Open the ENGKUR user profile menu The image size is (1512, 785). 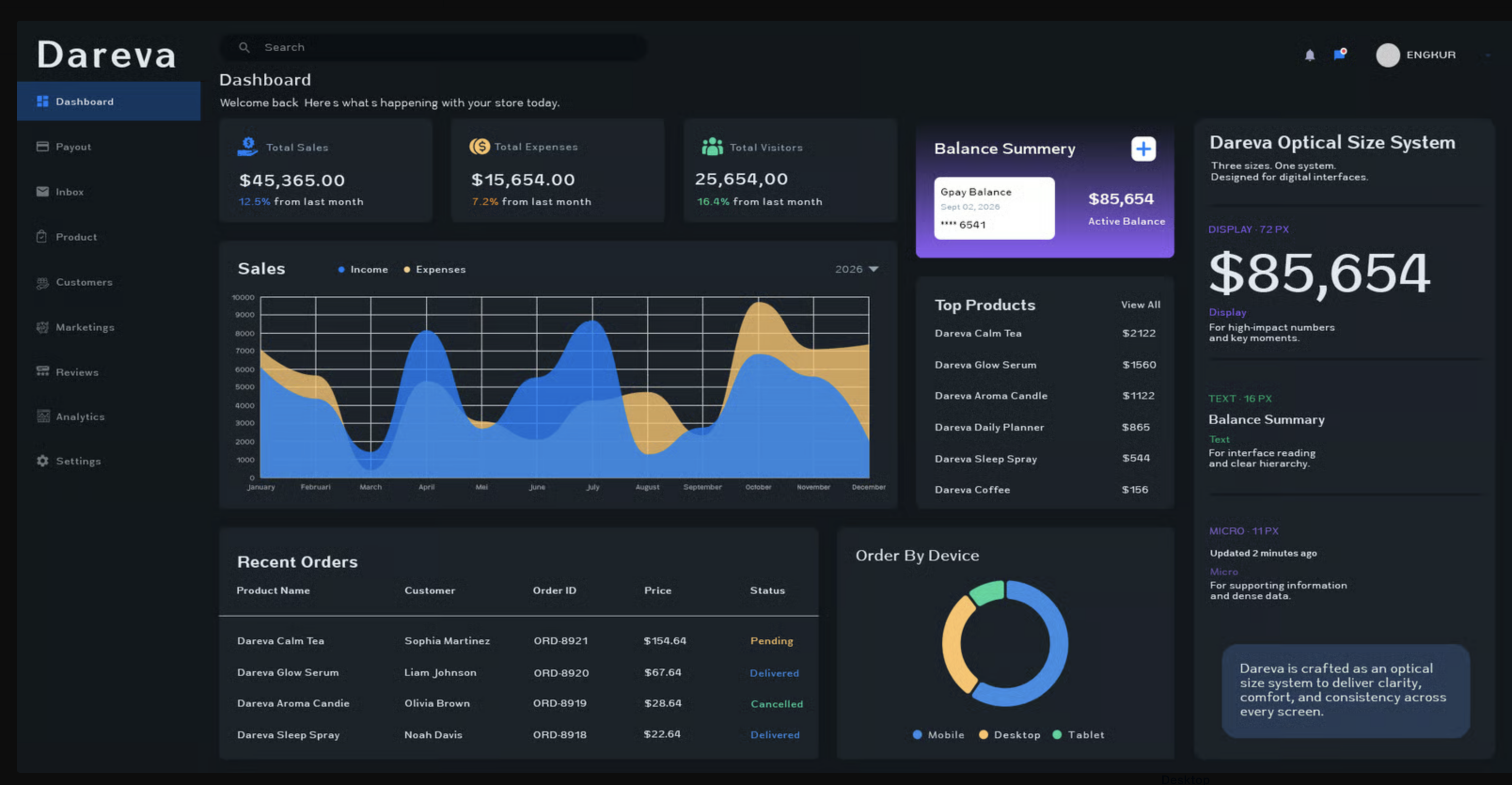(x=1415, y=55)
